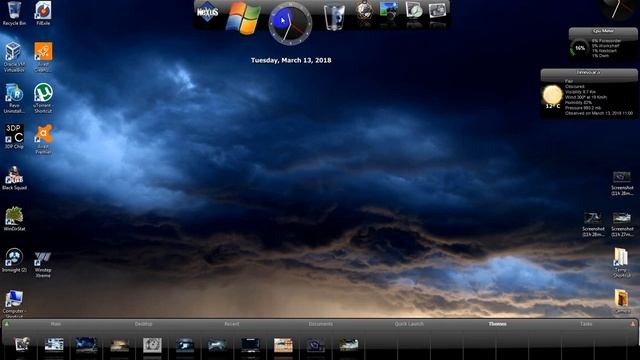Image resolution: width=640 pixels, height=360 pixels.
Task: Select the third theme thumbnail in the shelf
Action: coord(86,344)
